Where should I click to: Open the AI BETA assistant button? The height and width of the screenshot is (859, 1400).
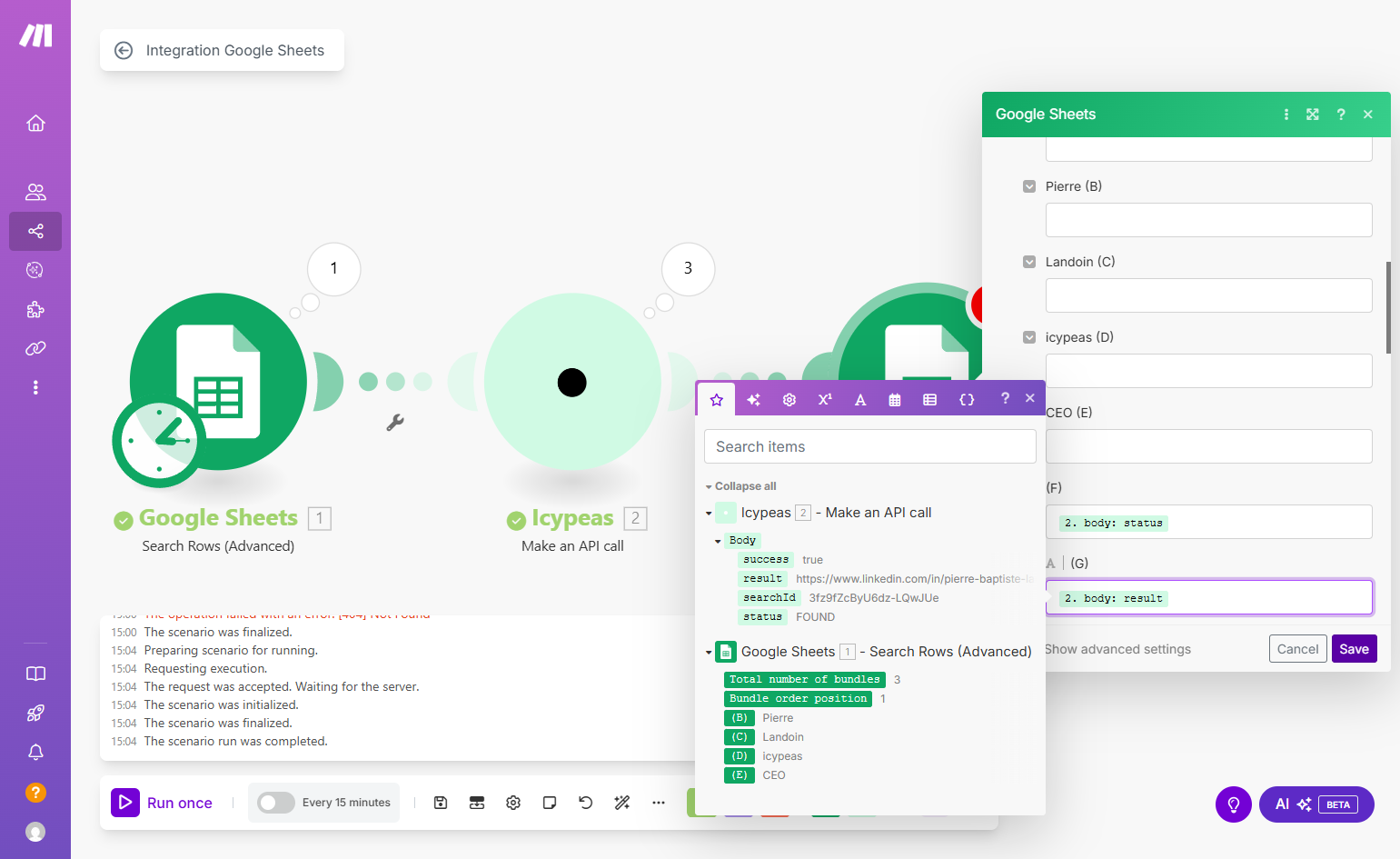(x=1316, y=804)
